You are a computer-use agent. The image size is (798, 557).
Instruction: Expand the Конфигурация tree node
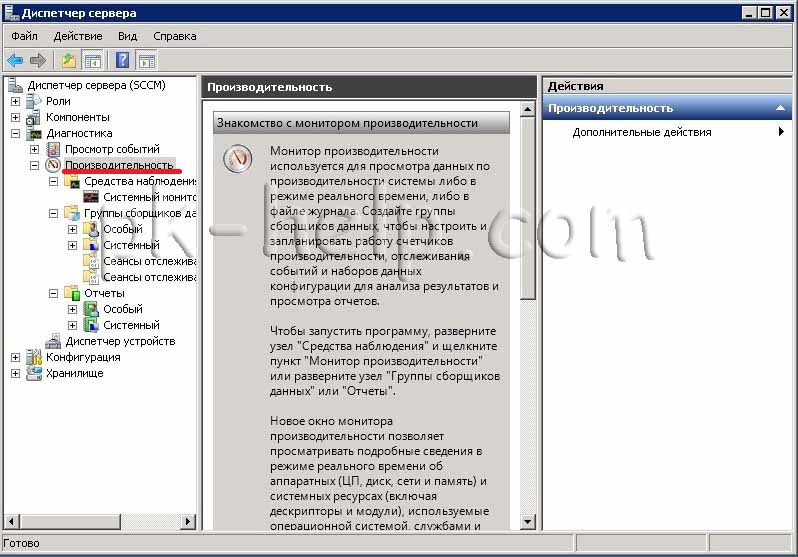coord(15,357)
